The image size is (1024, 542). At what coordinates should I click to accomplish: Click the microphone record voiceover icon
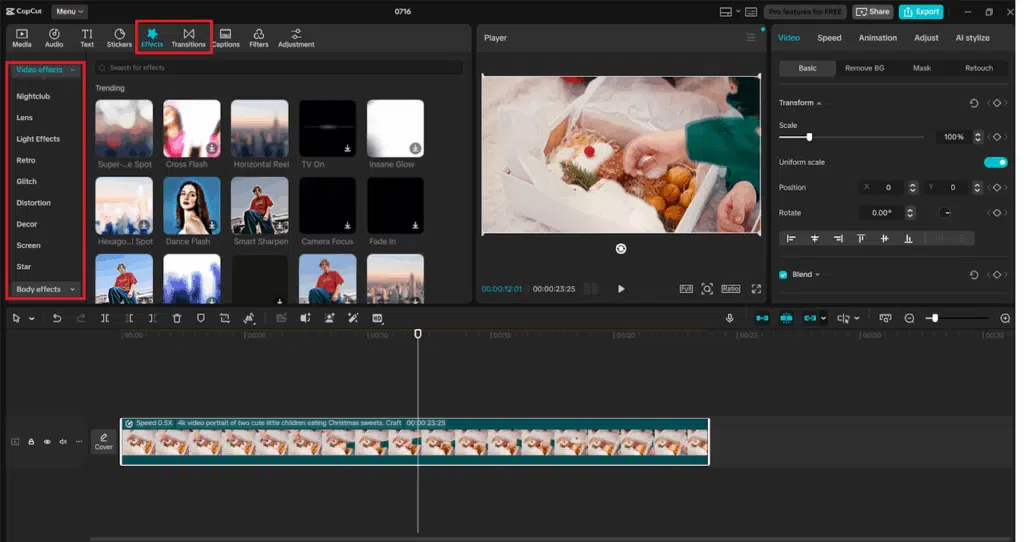pyautogui.click(x=730, y=318)
